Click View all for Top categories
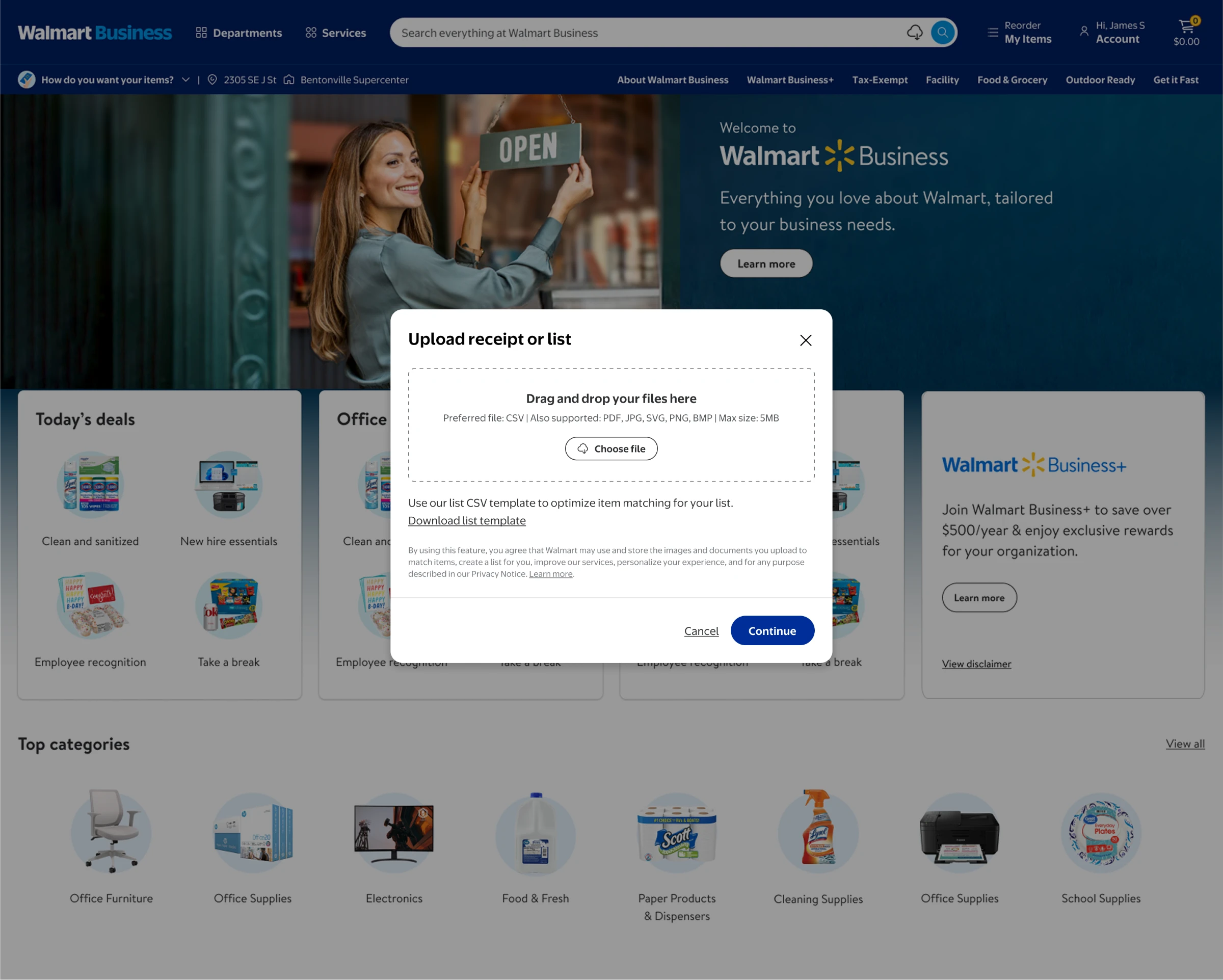The image size is (1223, 980). click(x=1185, y=744)
